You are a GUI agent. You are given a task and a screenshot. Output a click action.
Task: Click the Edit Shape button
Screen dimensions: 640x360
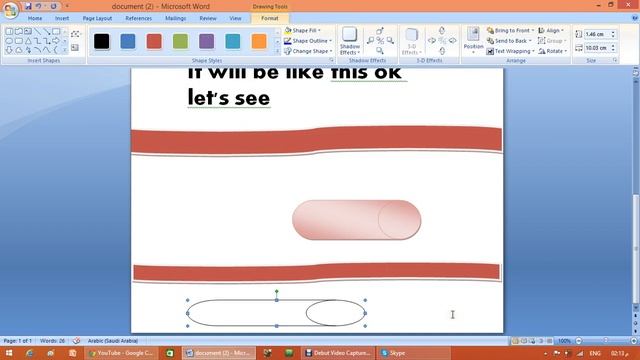[x=75, y=34]
